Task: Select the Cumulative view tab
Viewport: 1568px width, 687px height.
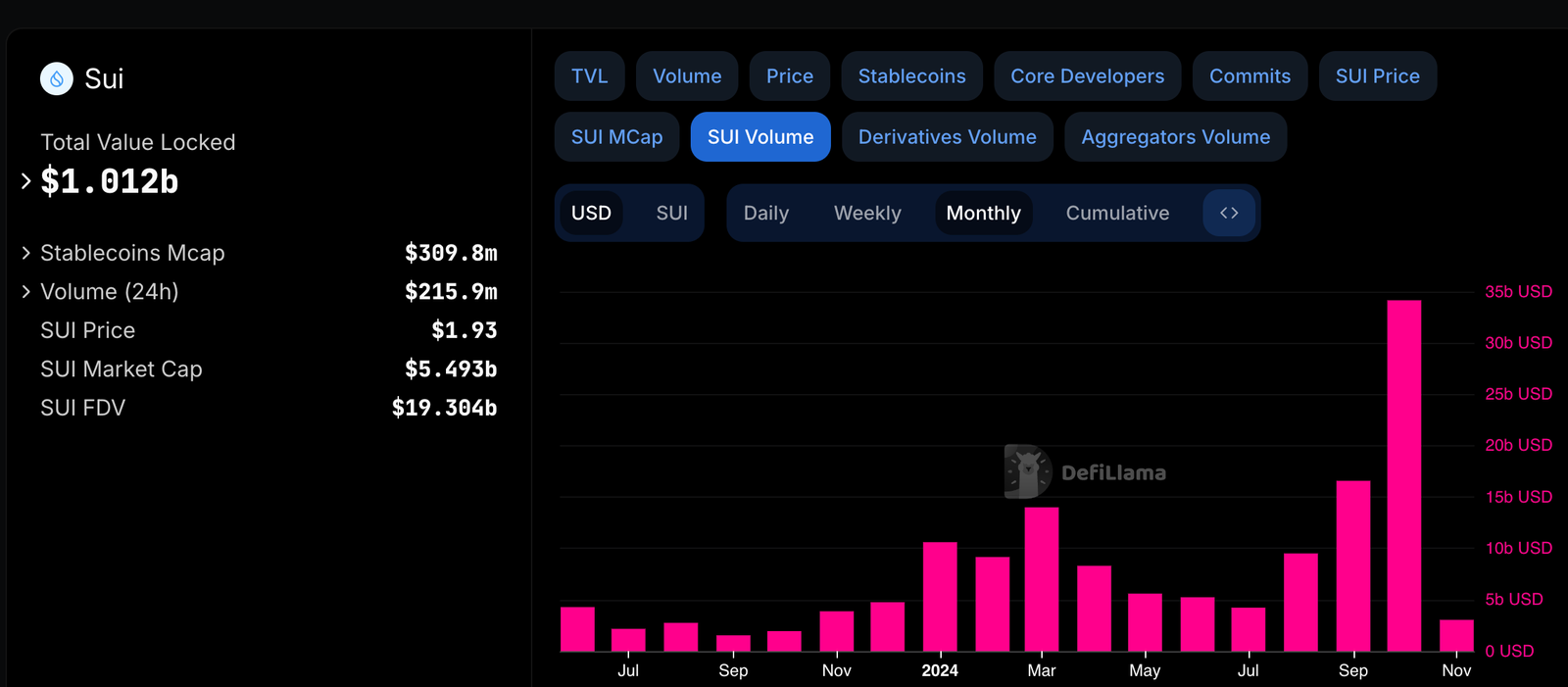Action: pos(1117,213)
